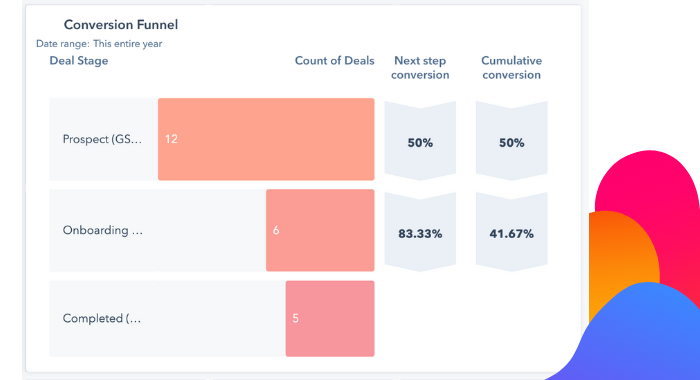700x380 pixels.
Task: Click the 50% cumulative conversion arrow
Action: pyautogui.click(x=512, y=141)
